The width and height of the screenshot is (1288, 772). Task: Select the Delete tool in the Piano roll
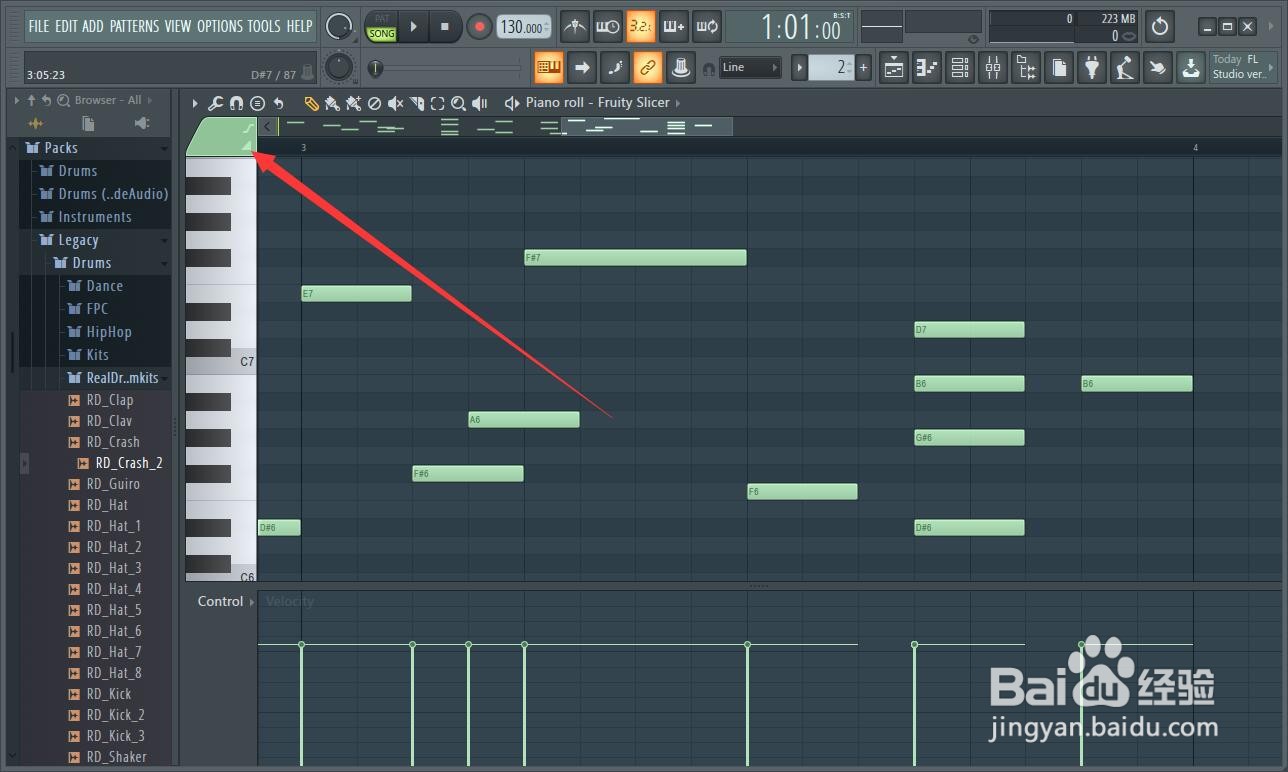coord(373,103)
